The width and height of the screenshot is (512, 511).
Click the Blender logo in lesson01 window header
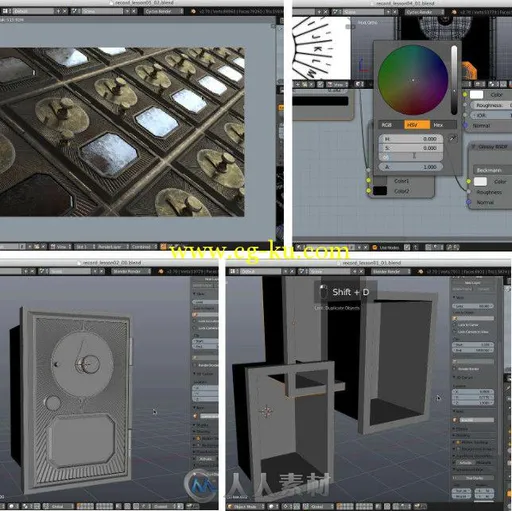click(x=420, y=271)
